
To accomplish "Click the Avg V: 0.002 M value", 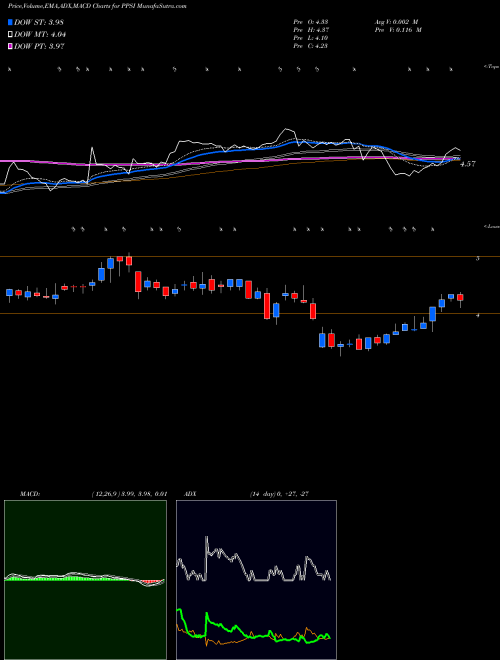I will tap(396, 22).
